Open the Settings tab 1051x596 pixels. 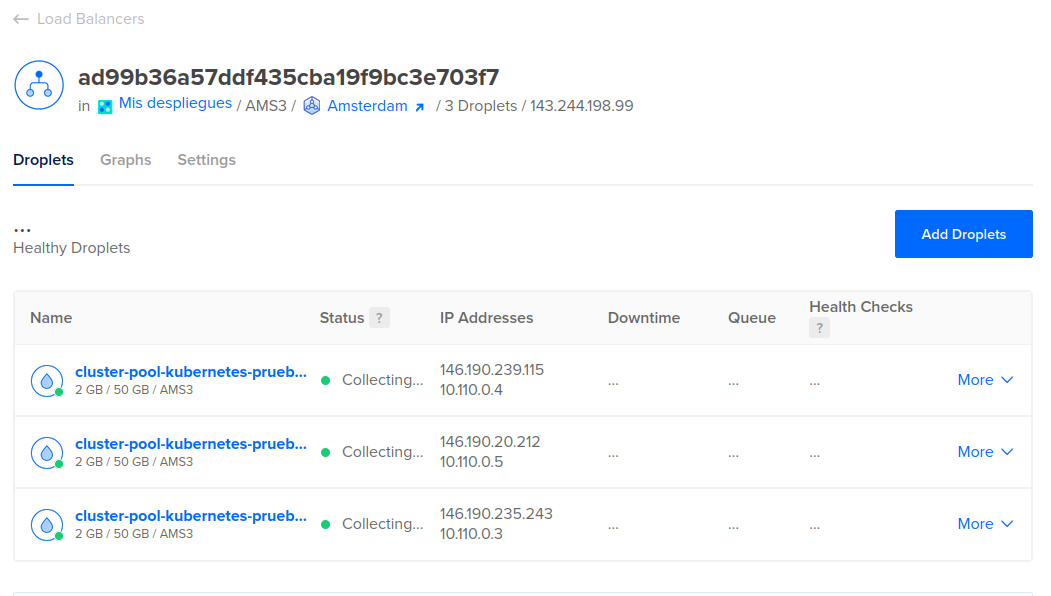pyautogui.click(x=206, y=160)
